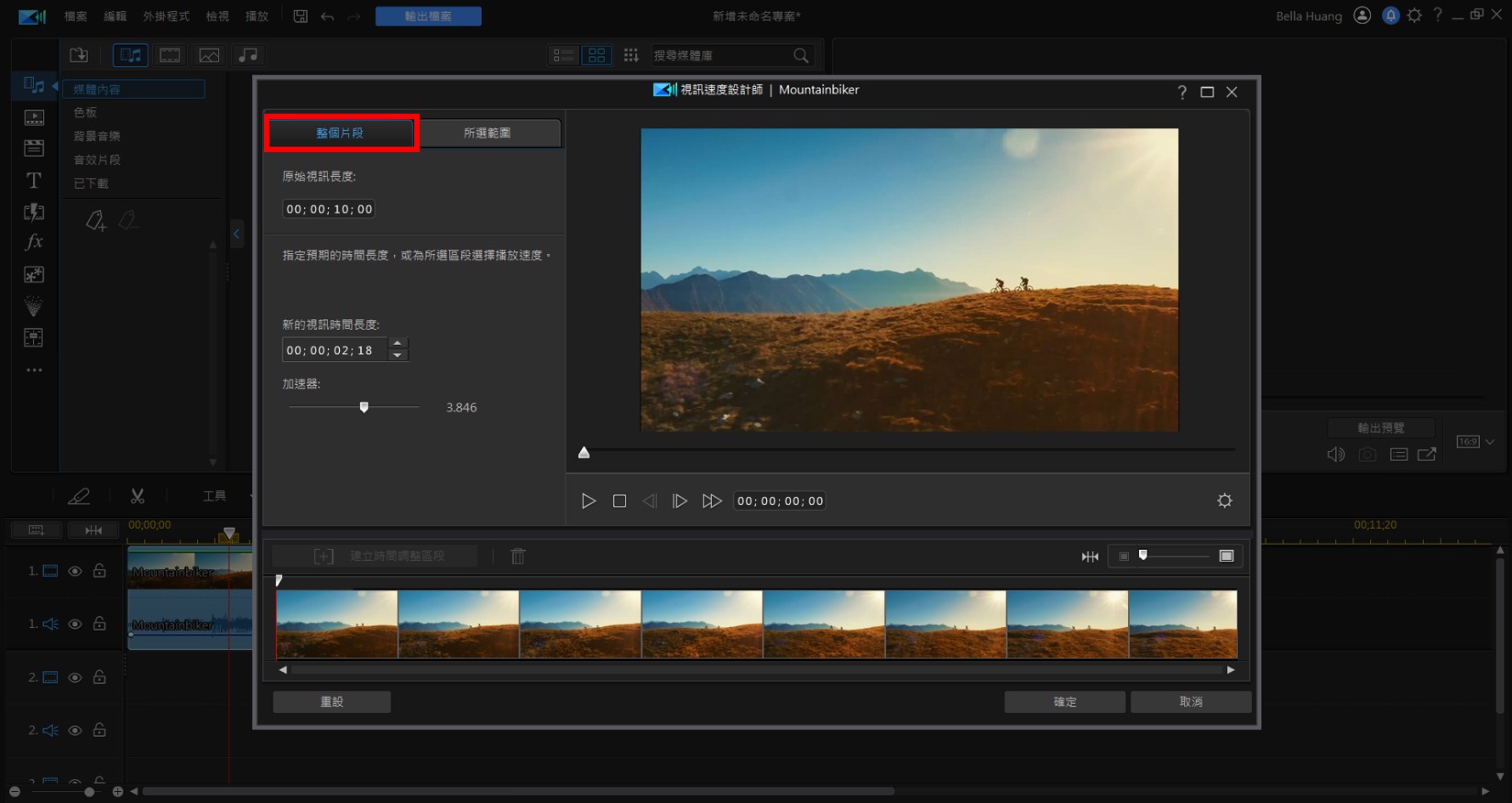1512x803 pixels.
Task: Open the overlay/PiP room sidebar icon
Action: coord(34,274)
